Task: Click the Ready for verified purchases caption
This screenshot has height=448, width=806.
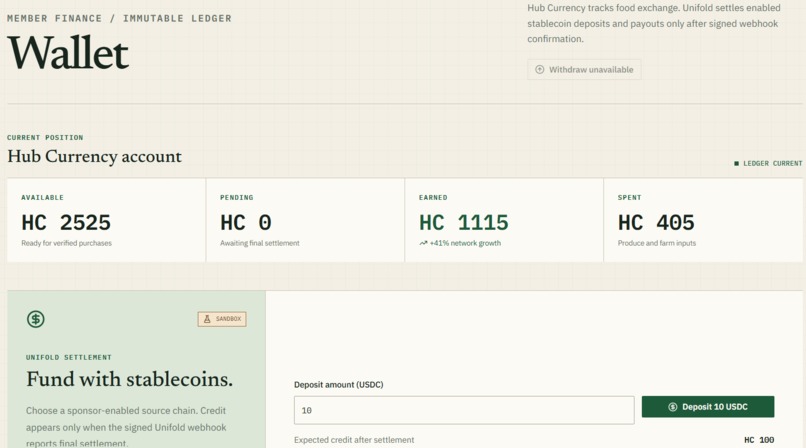Action: point(66,243)
